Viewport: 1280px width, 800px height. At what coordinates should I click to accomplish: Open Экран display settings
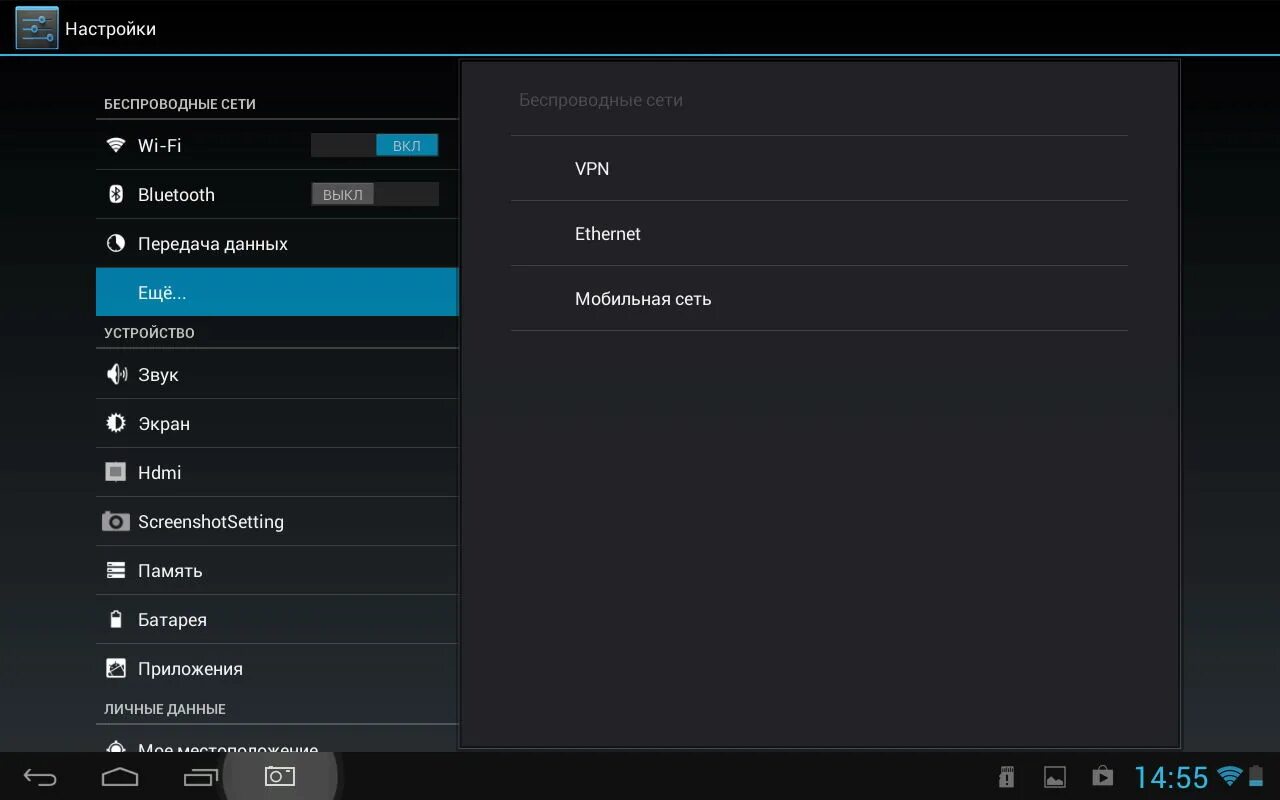pyautogui.click(x=277, y=423)
